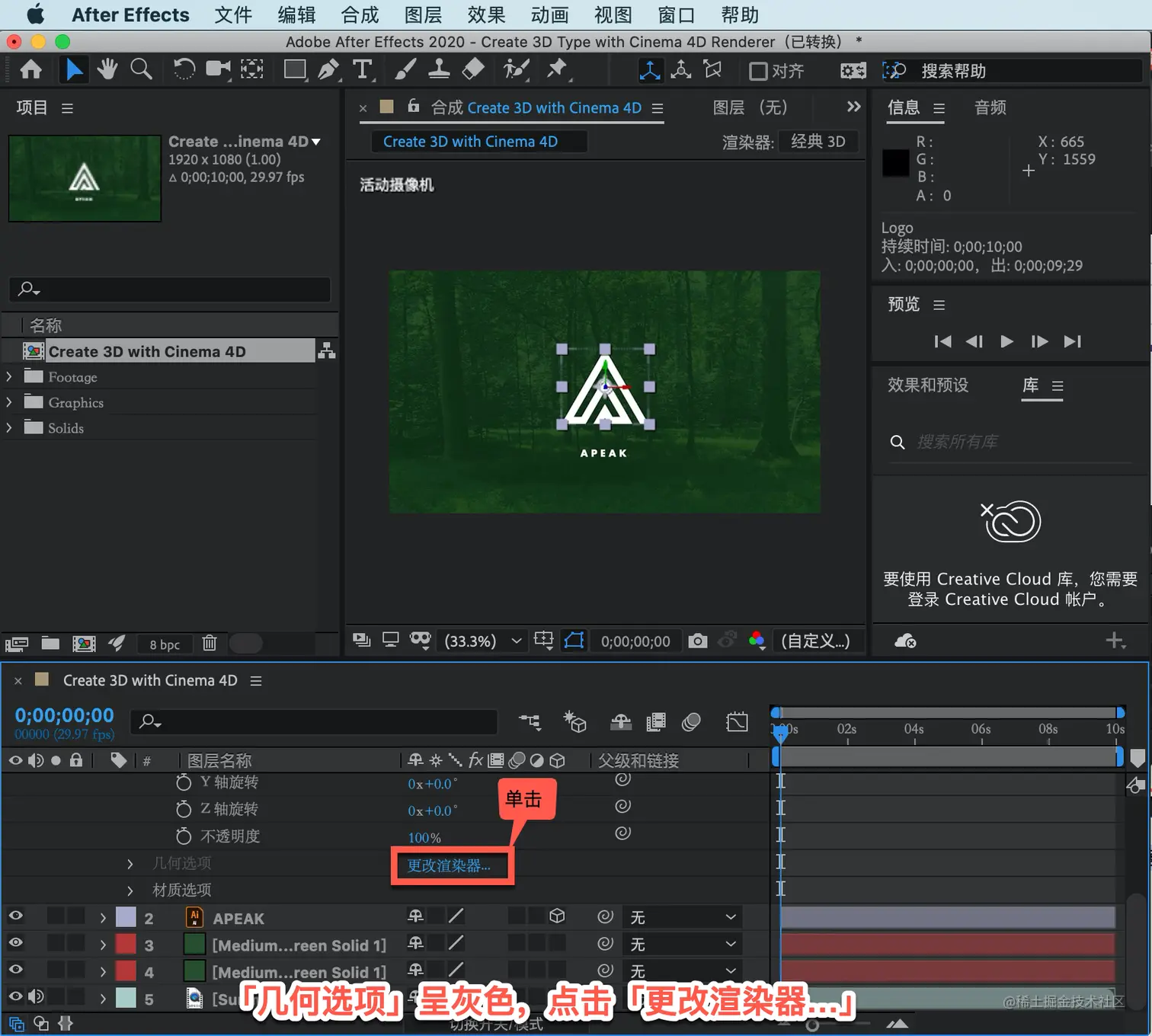Select the Puppet Pin tool
Image resolution: width=1152 pixels, height=1036 pixels.
tap(558, 70)
